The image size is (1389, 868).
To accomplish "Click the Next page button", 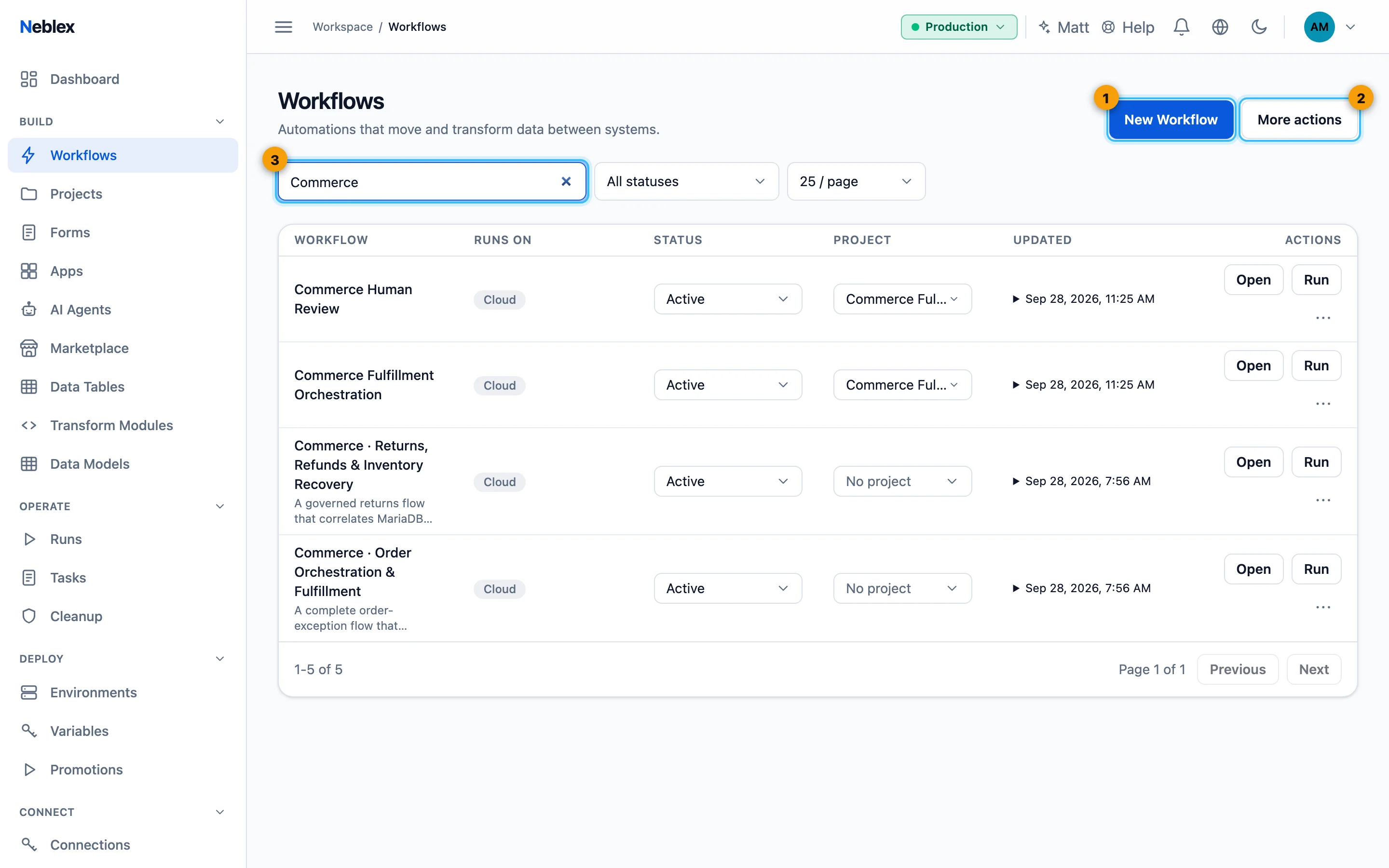I will click(x=1314, y=669).
